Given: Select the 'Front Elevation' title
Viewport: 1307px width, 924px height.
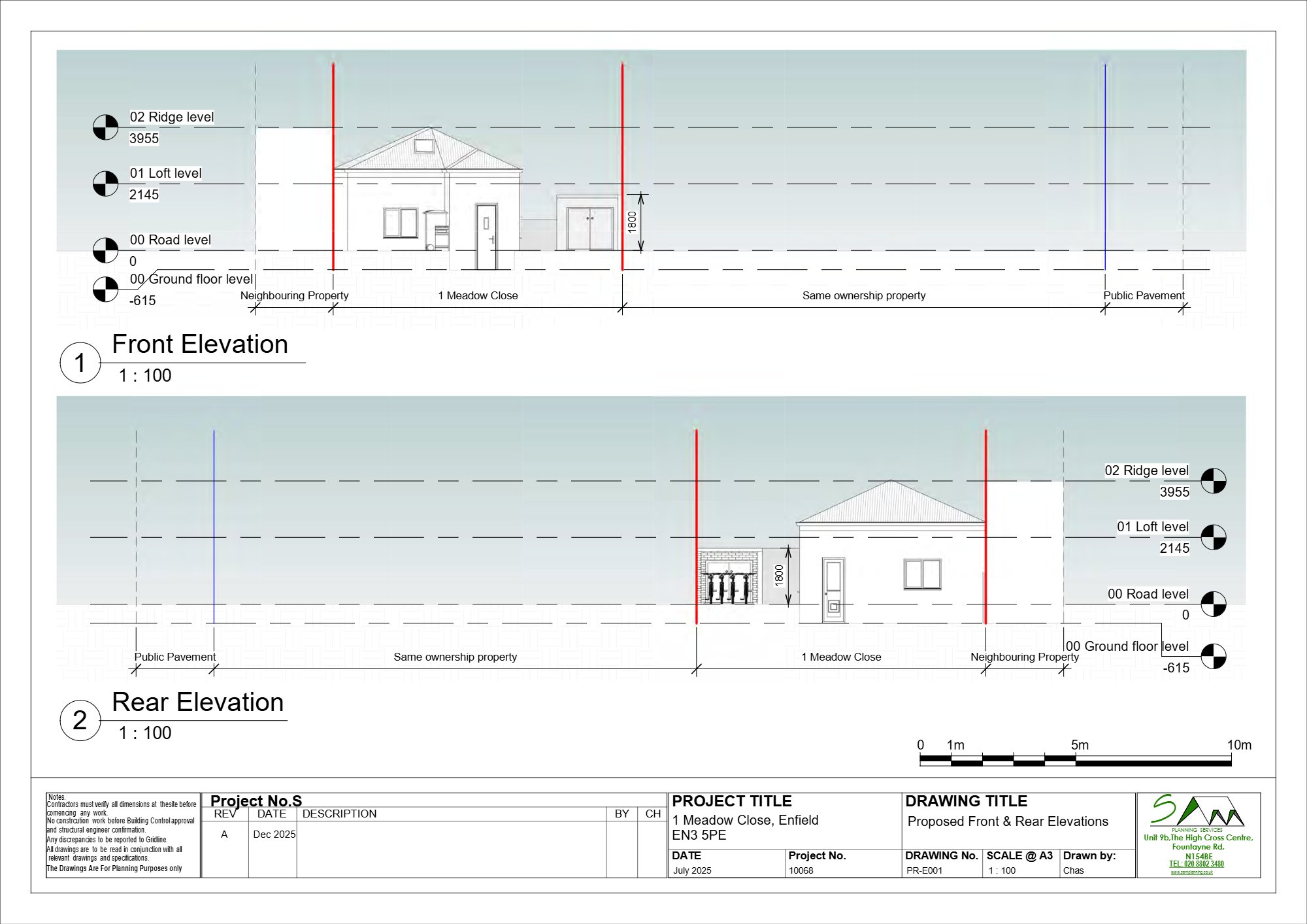Looking at the screenshot, I should [x=200, y=344].
